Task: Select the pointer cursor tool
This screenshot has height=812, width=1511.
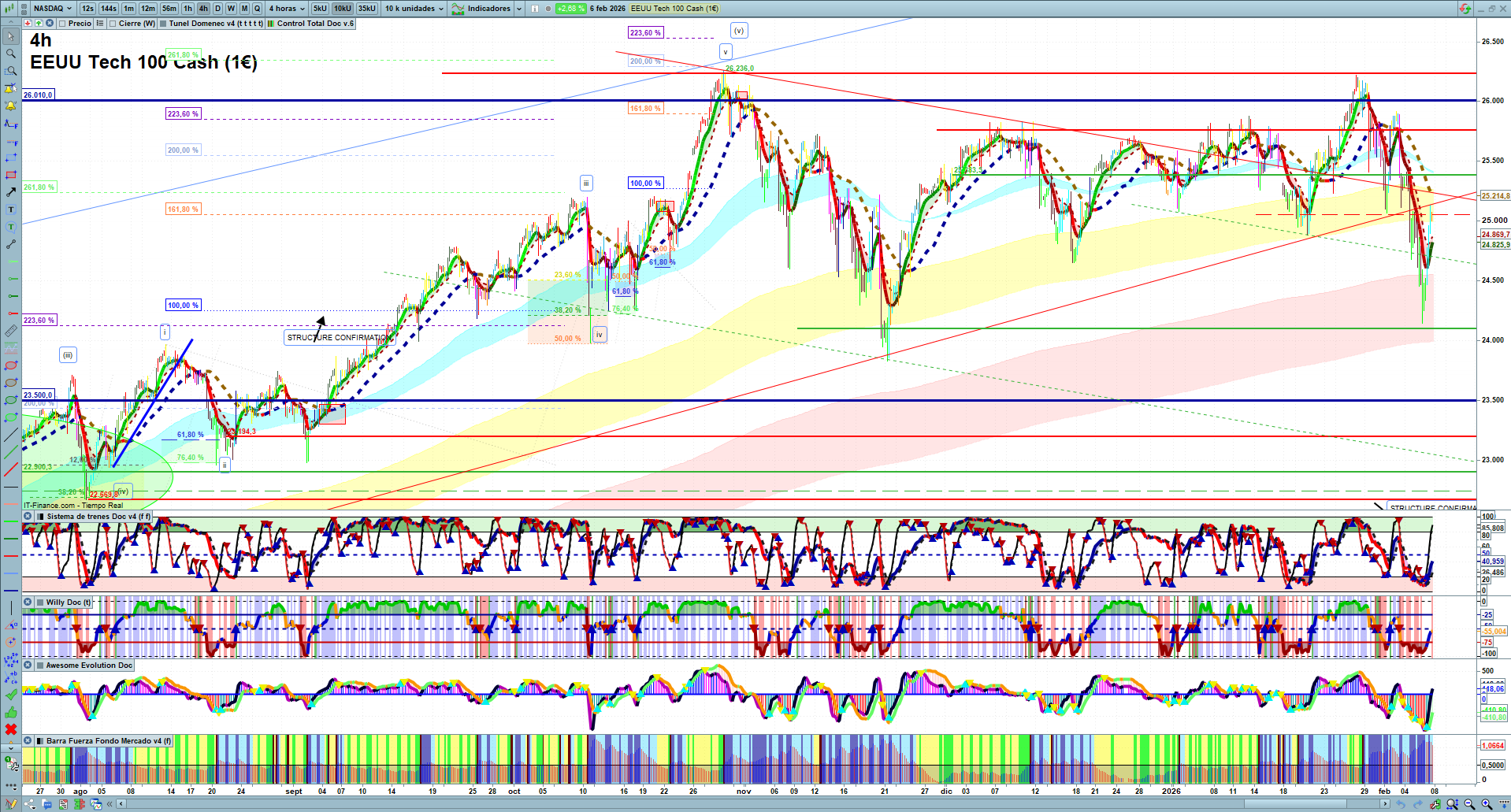Action: tap(11, 36)
